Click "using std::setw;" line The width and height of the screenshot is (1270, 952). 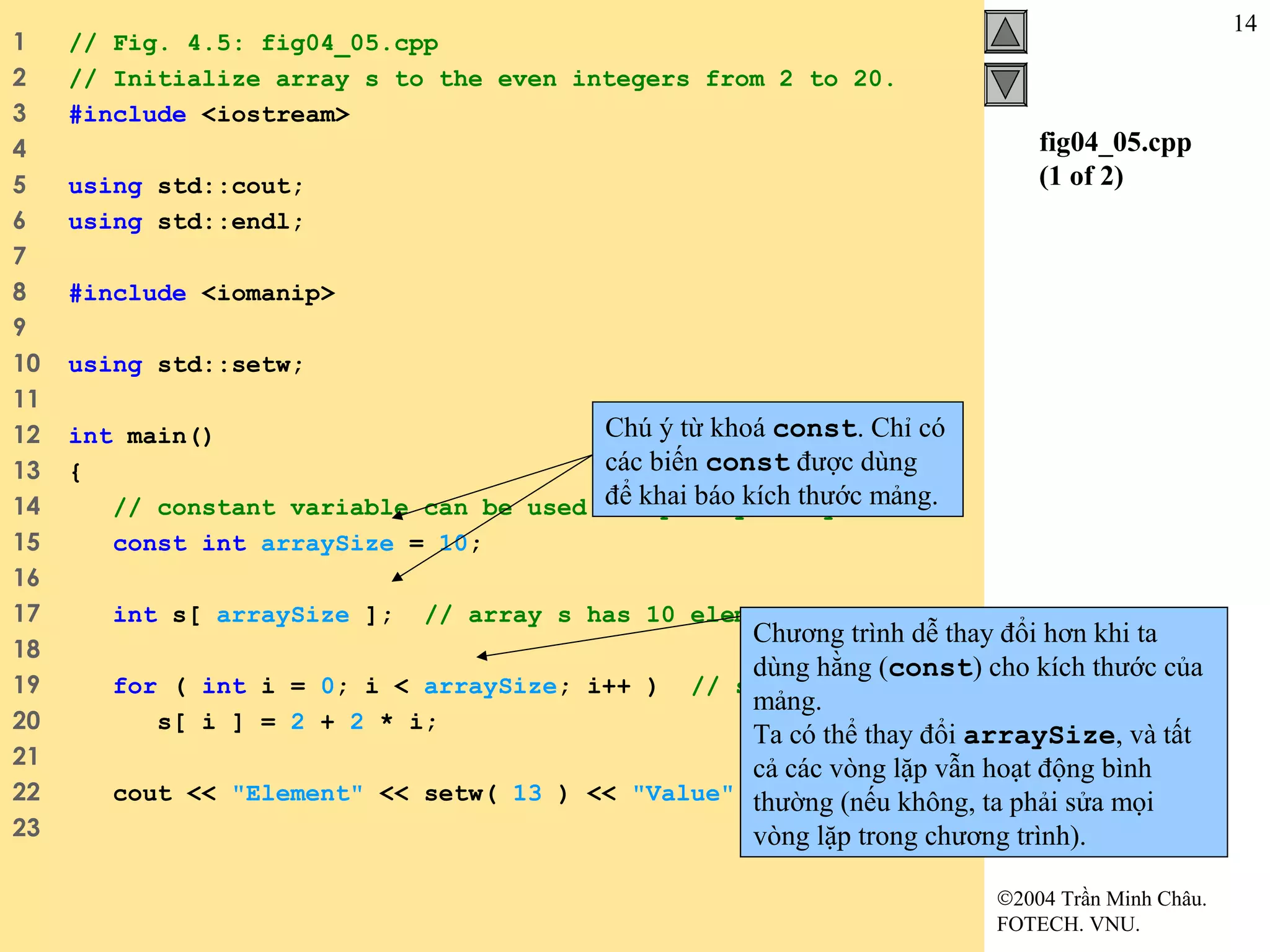pyautogui.click(x=185, y=365)
